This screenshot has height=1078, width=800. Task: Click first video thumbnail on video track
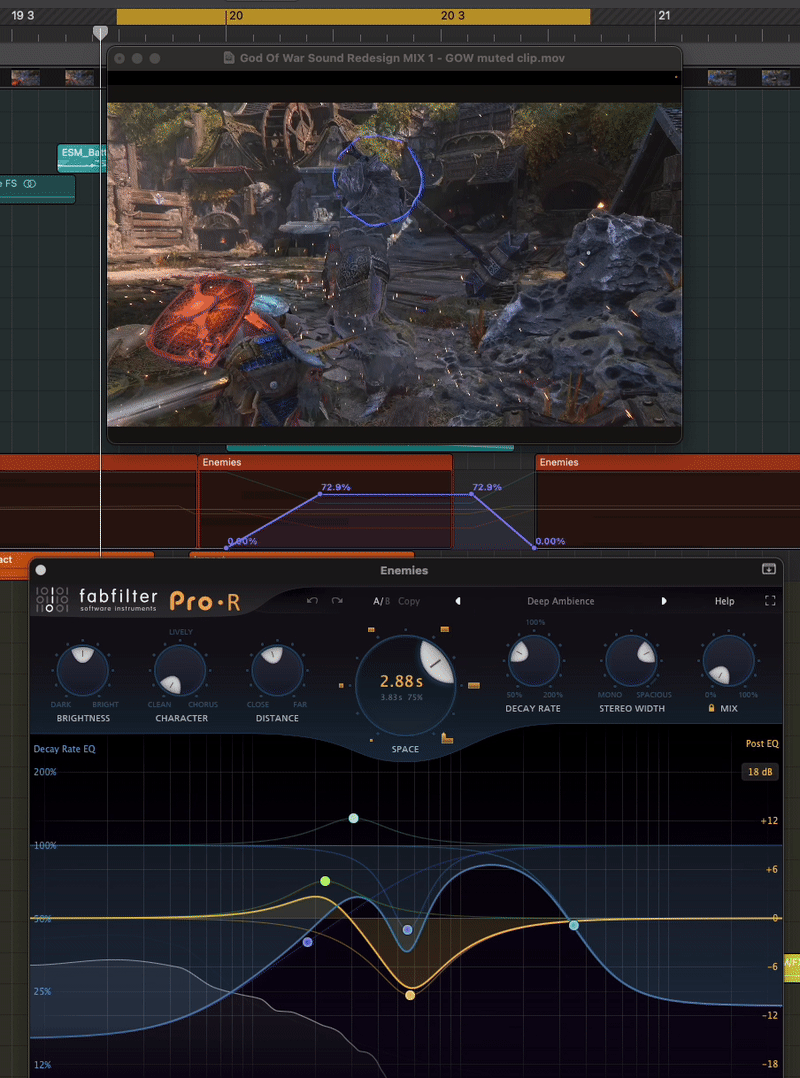(x=25, y=78)
